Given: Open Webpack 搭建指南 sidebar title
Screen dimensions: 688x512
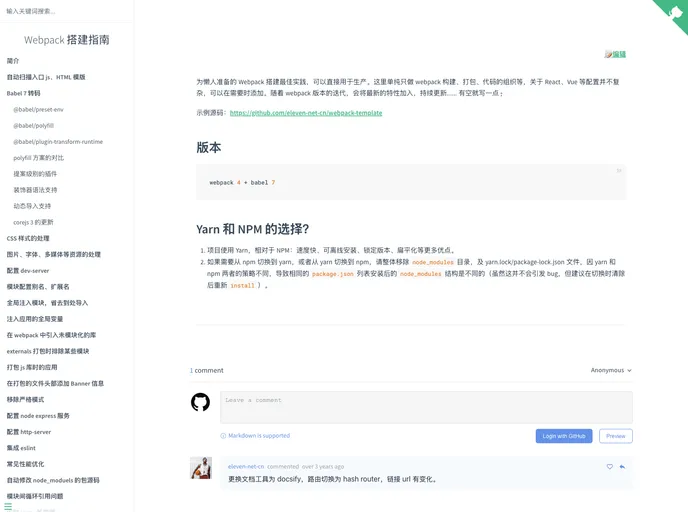Looking at the screenshot, I should point(67,40).
